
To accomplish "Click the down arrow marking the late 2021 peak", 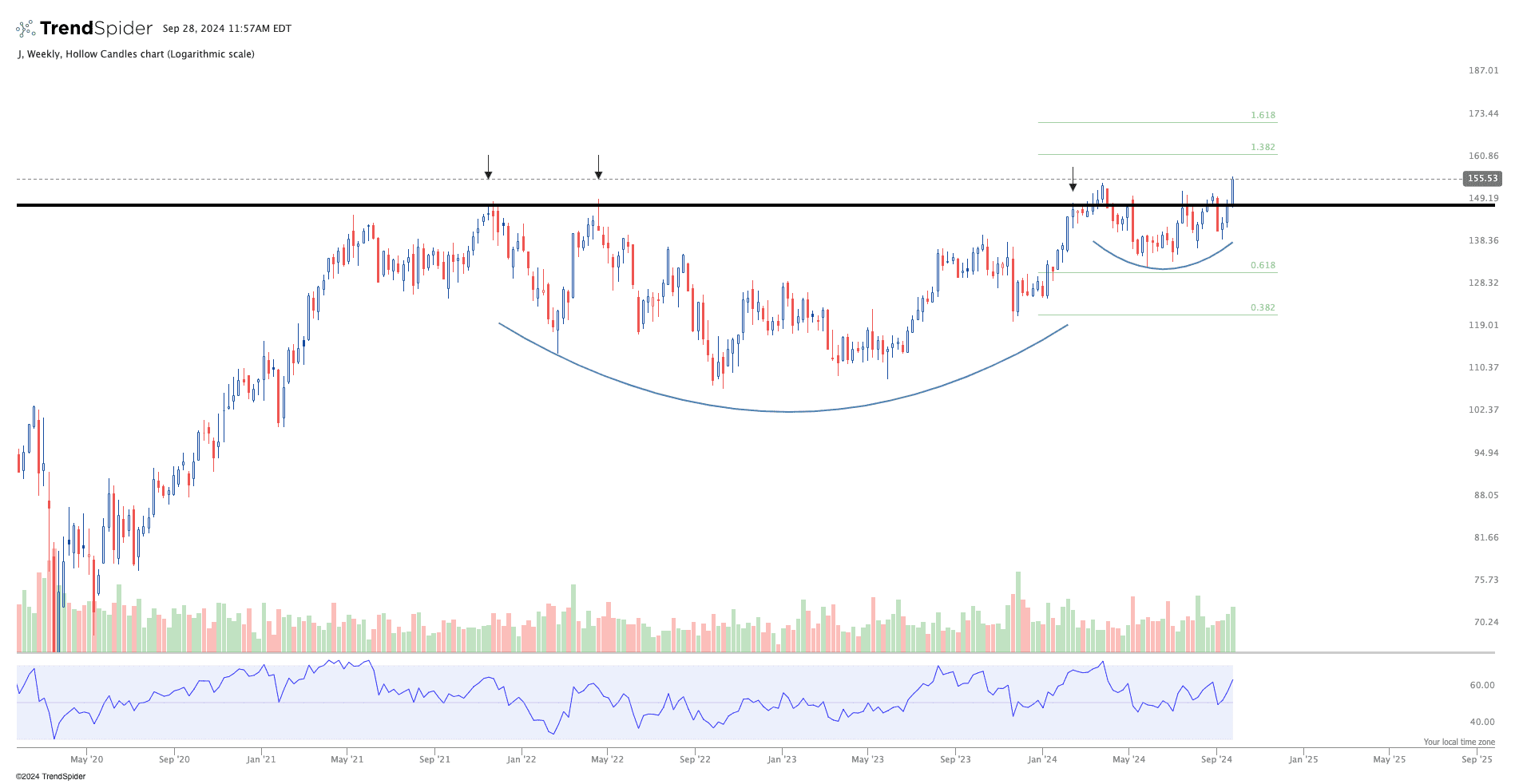I will (x=488, y=168).
